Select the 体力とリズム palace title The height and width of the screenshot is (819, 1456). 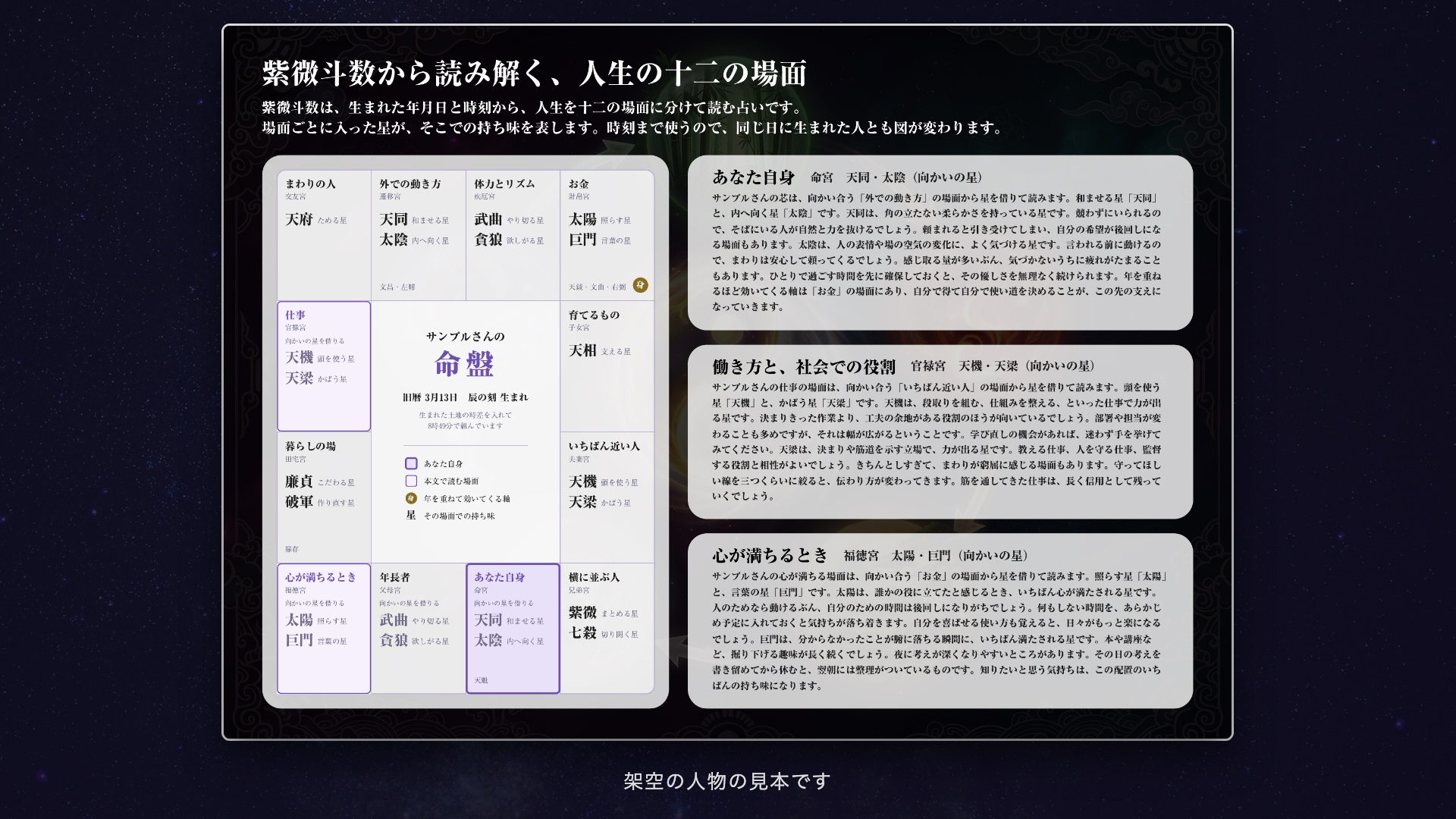point(504,184)
